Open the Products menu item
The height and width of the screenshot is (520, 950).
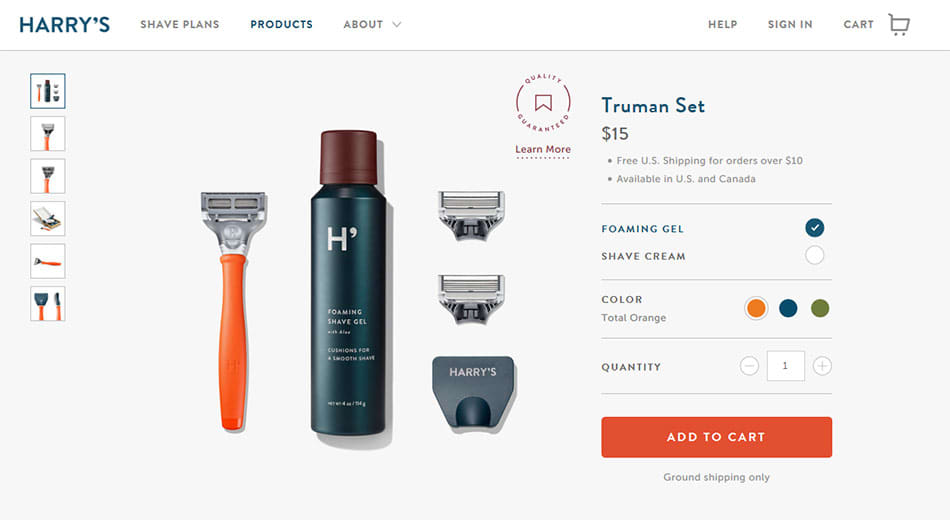click(282, 25)
